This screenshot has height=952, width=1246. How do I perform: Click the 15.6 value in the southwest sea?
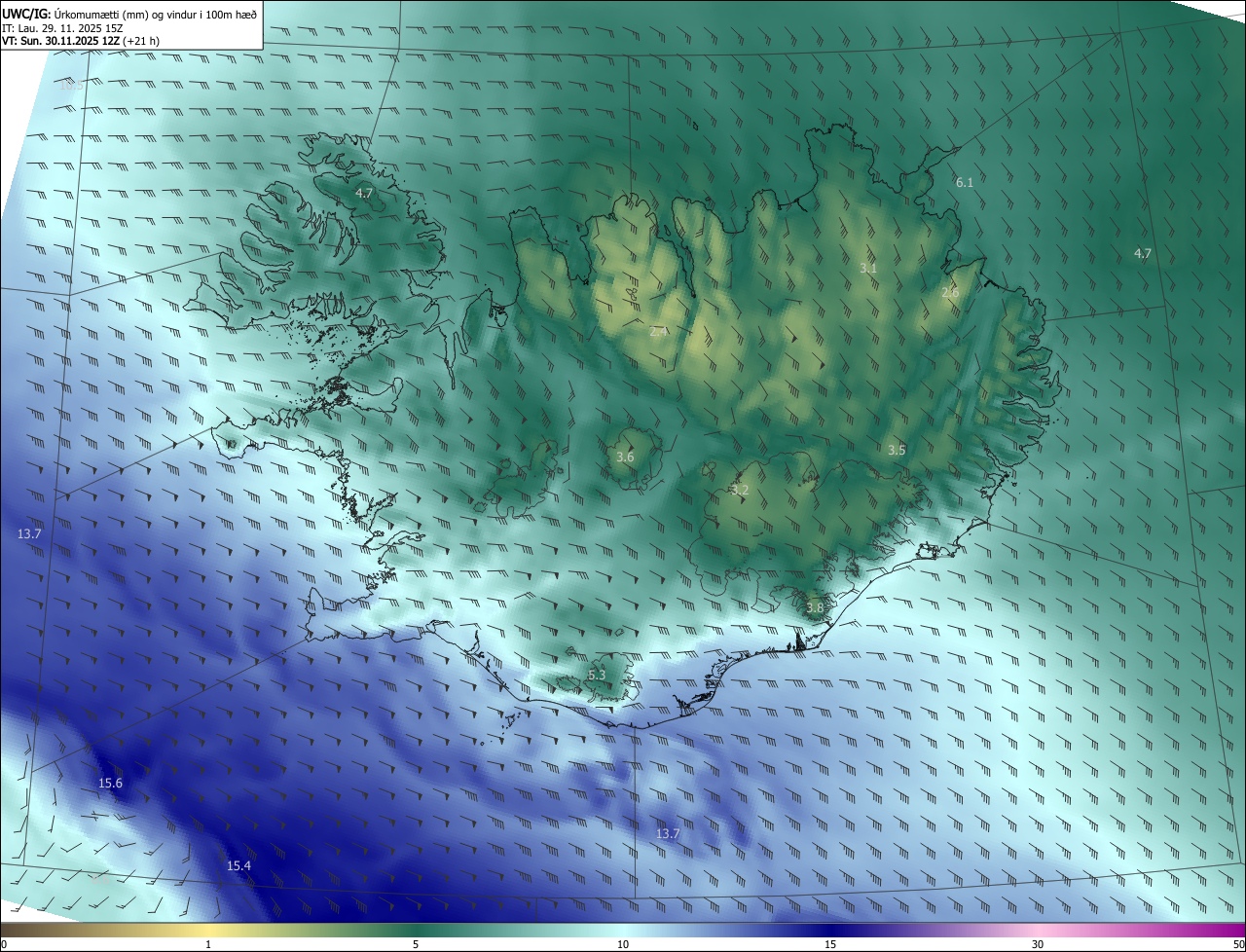(111, 783)
